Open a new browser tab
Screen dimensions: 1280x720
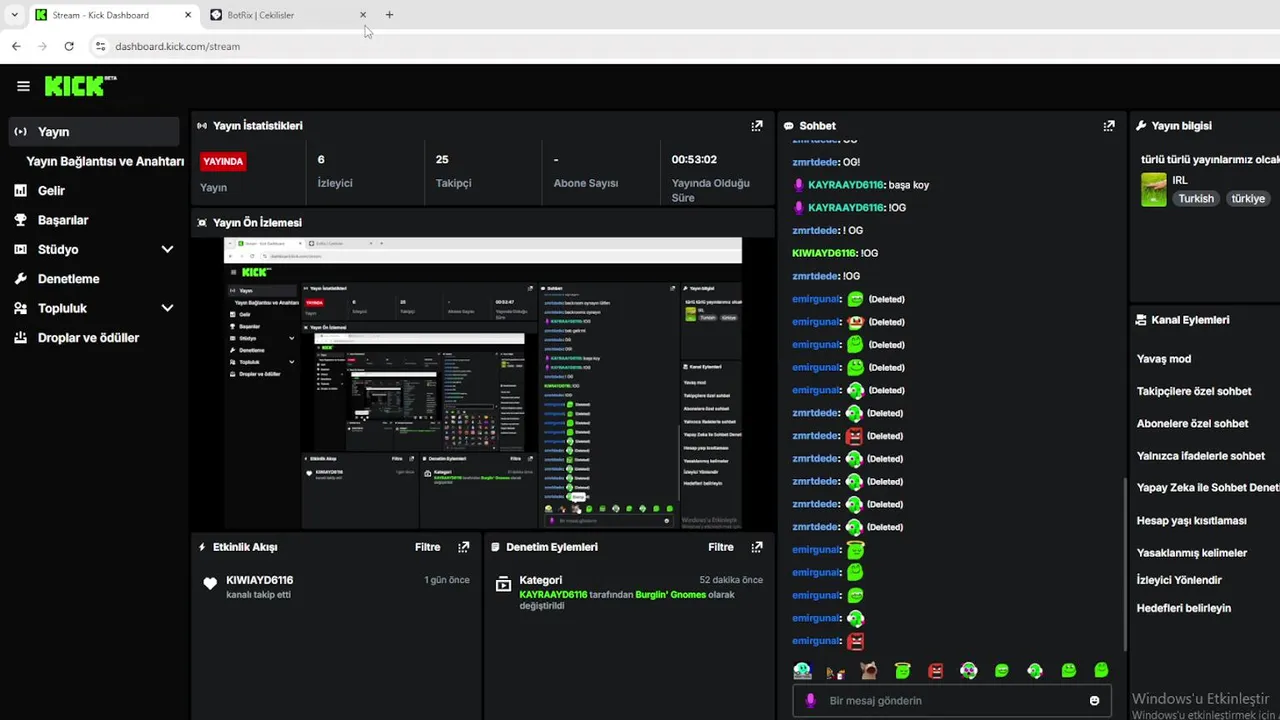390,15
